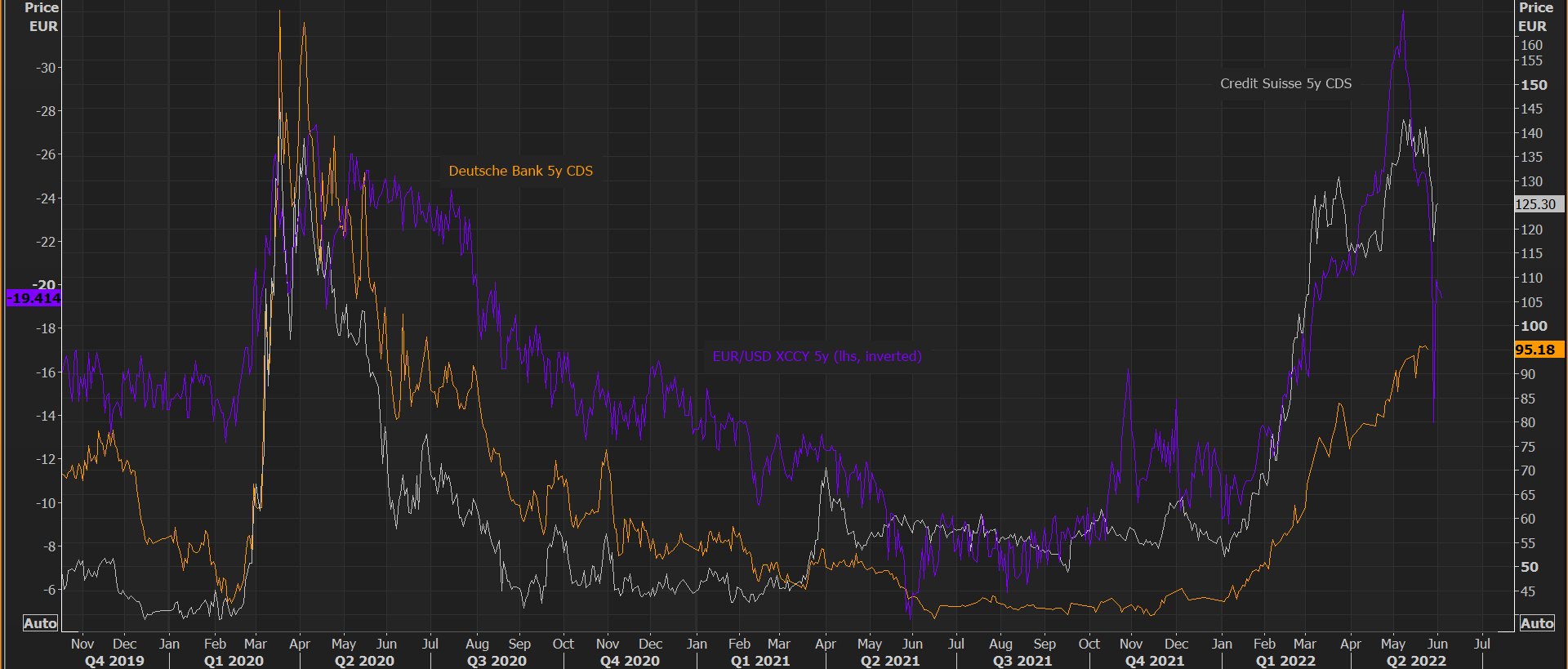The image size is (1568, 669).
Task: Click the Q4 2021 quarter label
Action: 1155,660
